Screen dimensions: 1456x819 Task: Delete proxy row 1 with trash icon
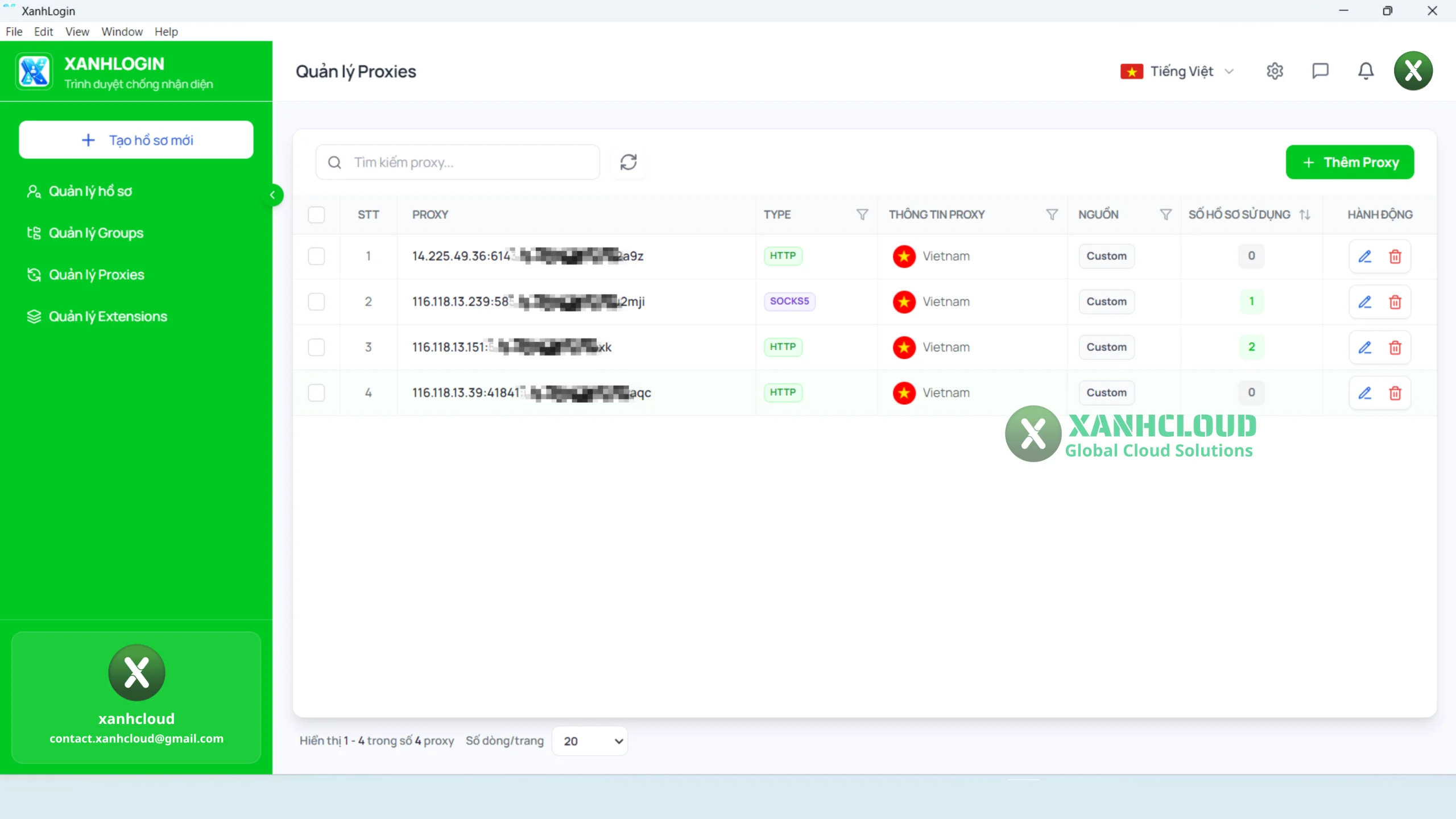tap(1395, 257)
